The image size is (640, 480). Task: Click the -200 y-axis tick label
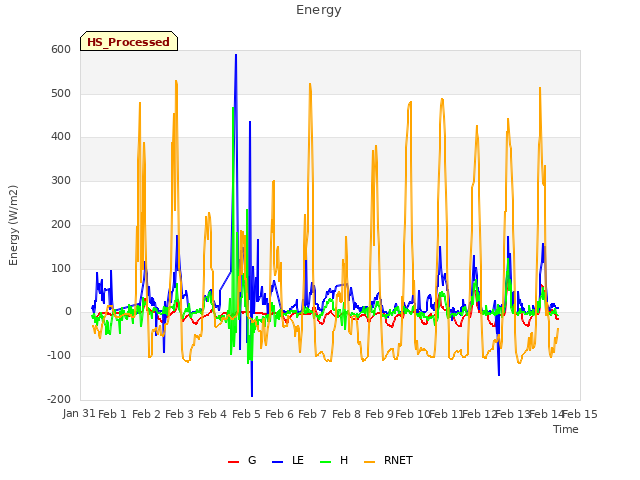[x=59, y=399]
